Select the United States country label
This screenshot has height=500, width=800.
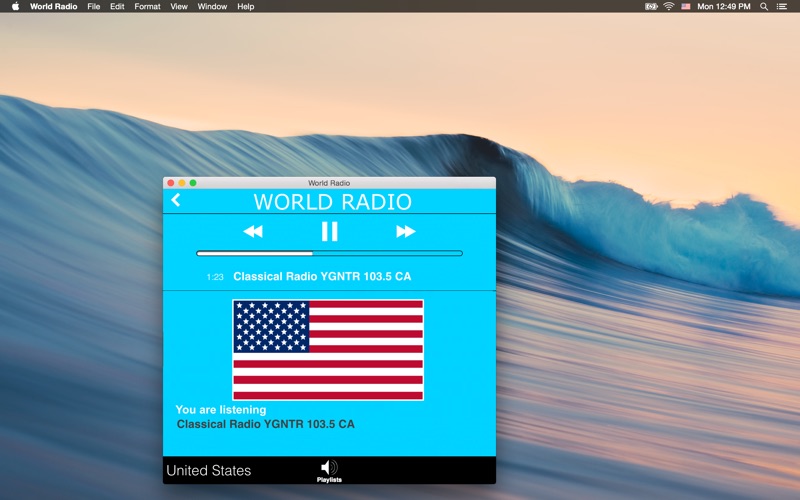pos(209,470)
